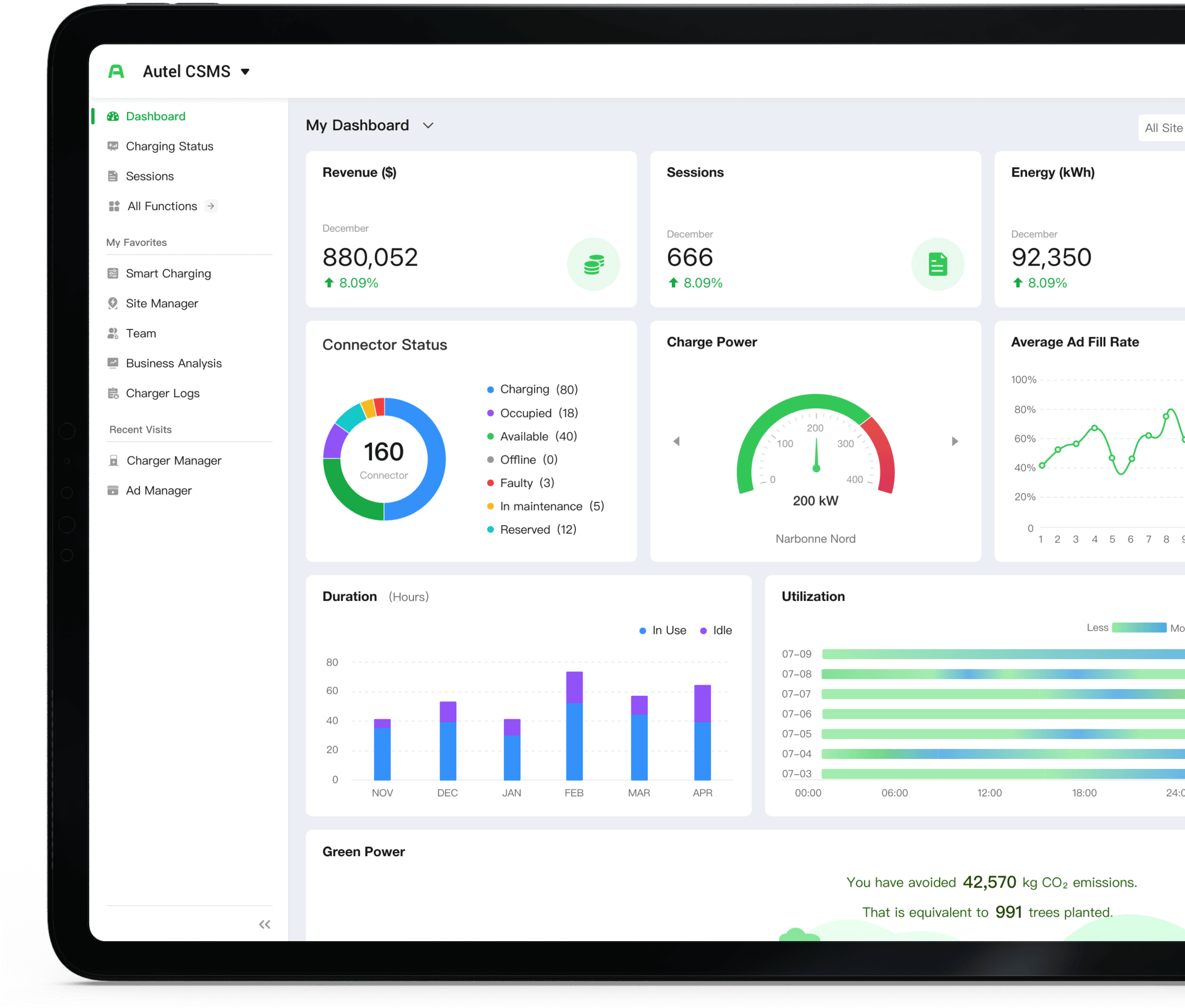This screenshot has width=1185, height=1008.
Task: Click the Charger Logs icon
Action: [x=113, y=393]
